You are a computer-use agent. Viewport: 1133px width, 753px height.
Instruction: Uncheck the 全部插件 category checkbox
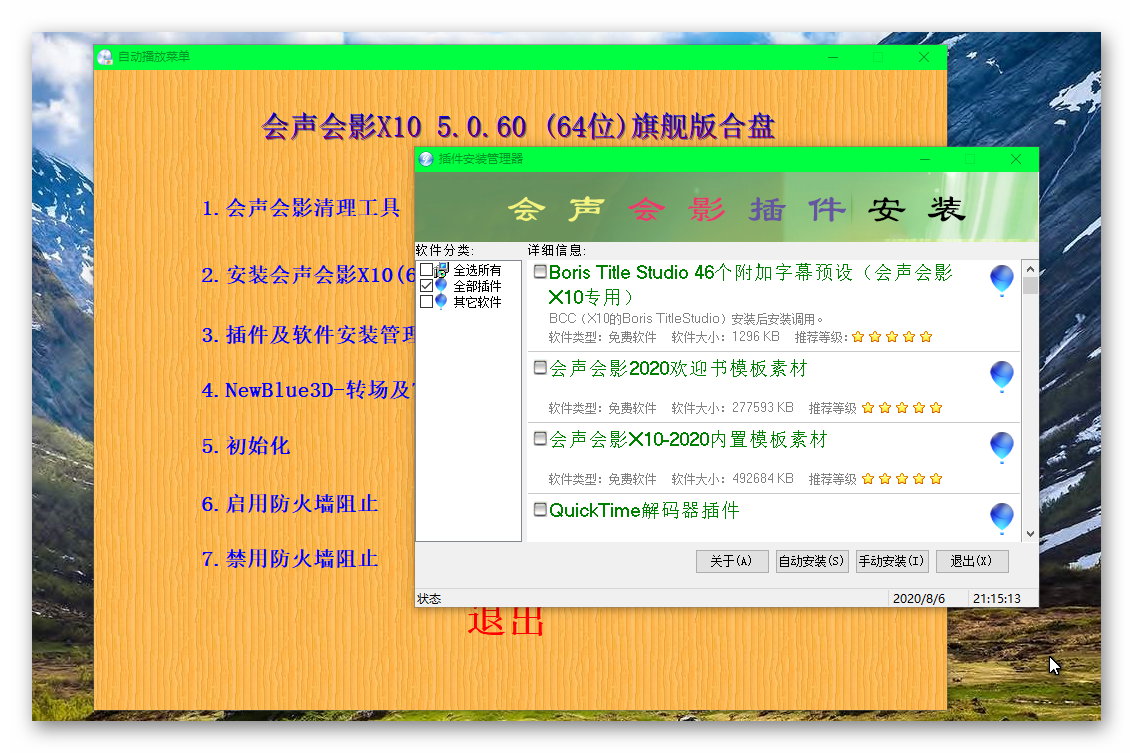tap(427, 286)
